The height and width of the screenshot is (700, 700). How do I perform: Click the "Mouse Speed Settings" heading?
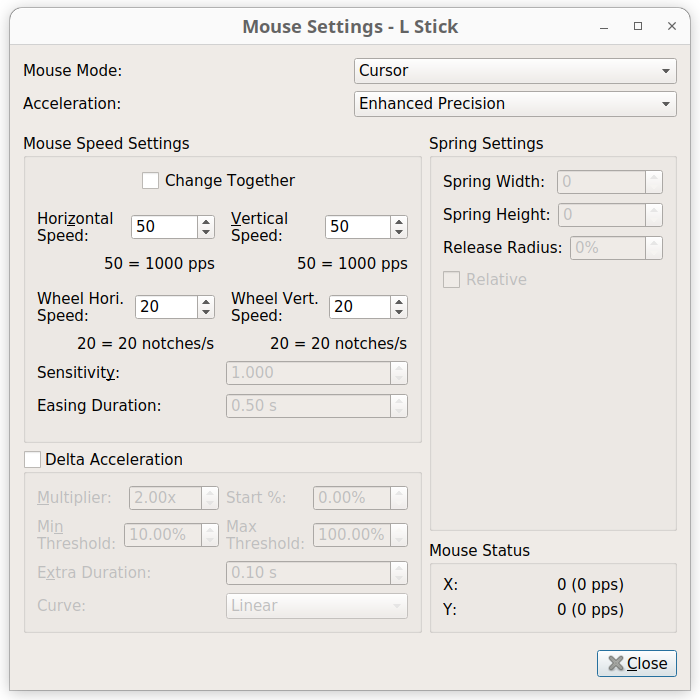[x=106, y=144]
